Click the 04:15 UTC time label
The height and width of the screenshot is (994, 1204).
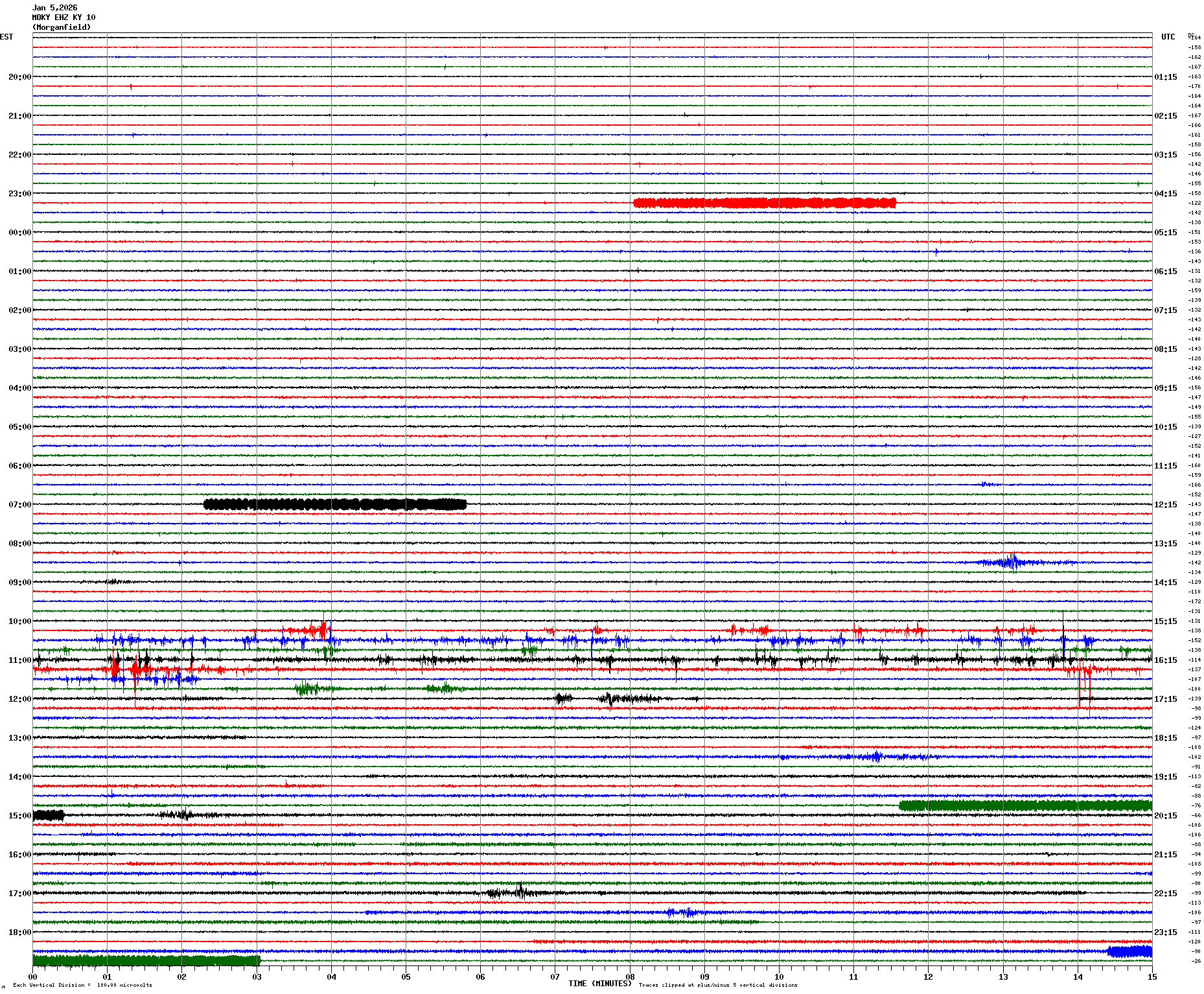point(1165,193)
